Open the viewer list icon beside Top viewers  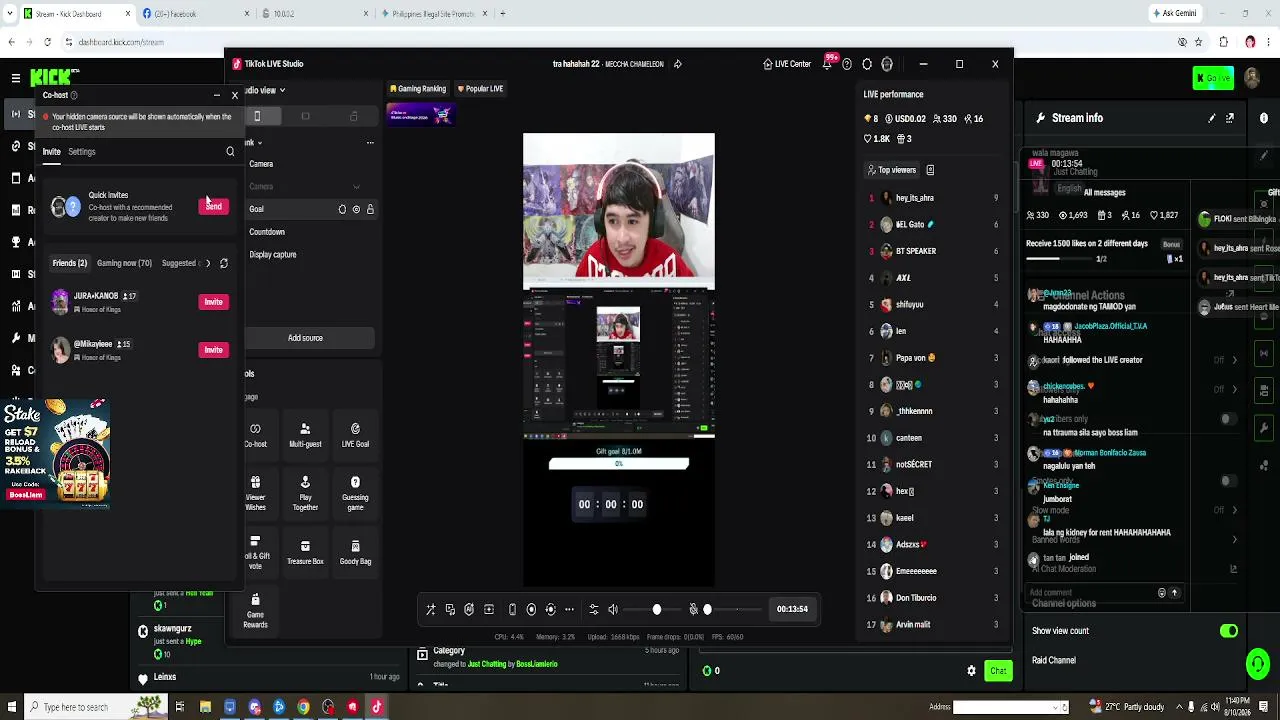pyautogui.click(x=930, y=170)
